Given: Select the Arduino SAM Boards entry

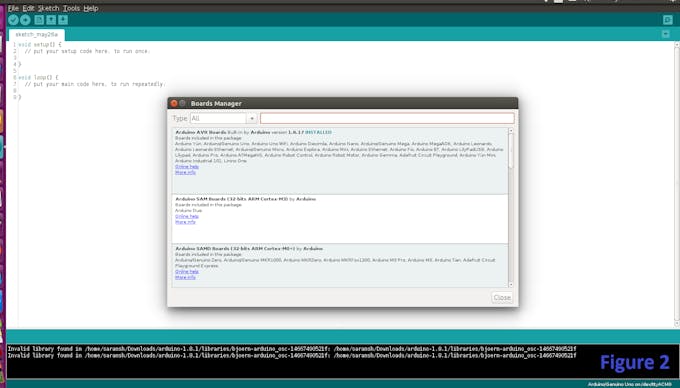Looking at the screenshot, I should (340, 219).
